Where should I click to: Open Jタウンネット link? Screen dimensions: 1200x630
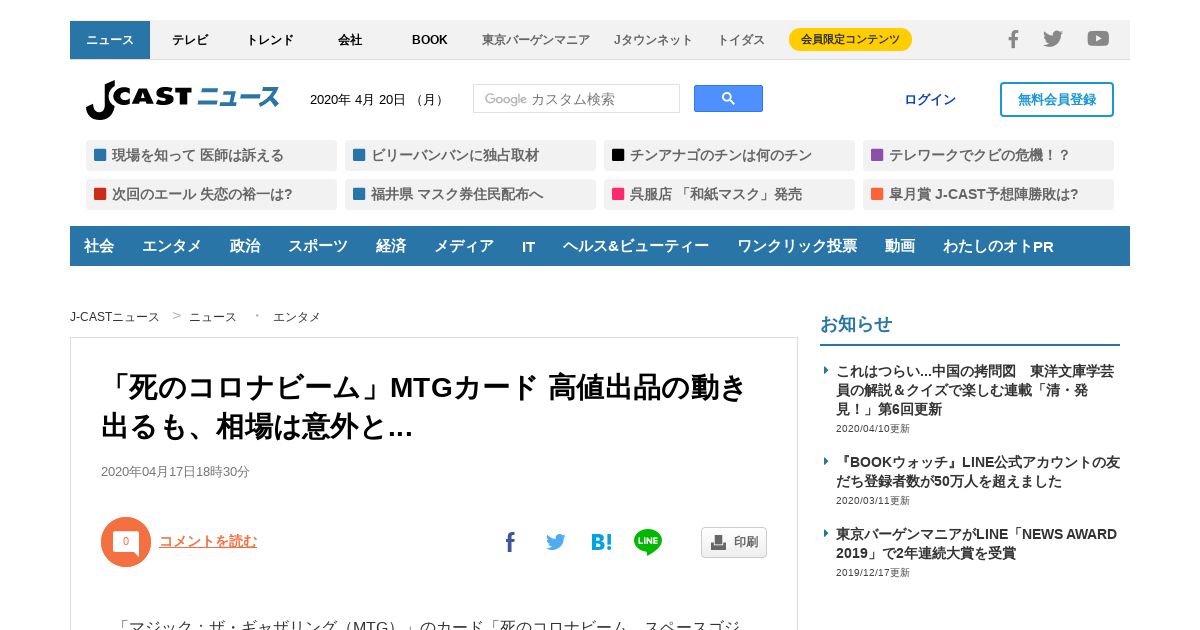(653, 40)
